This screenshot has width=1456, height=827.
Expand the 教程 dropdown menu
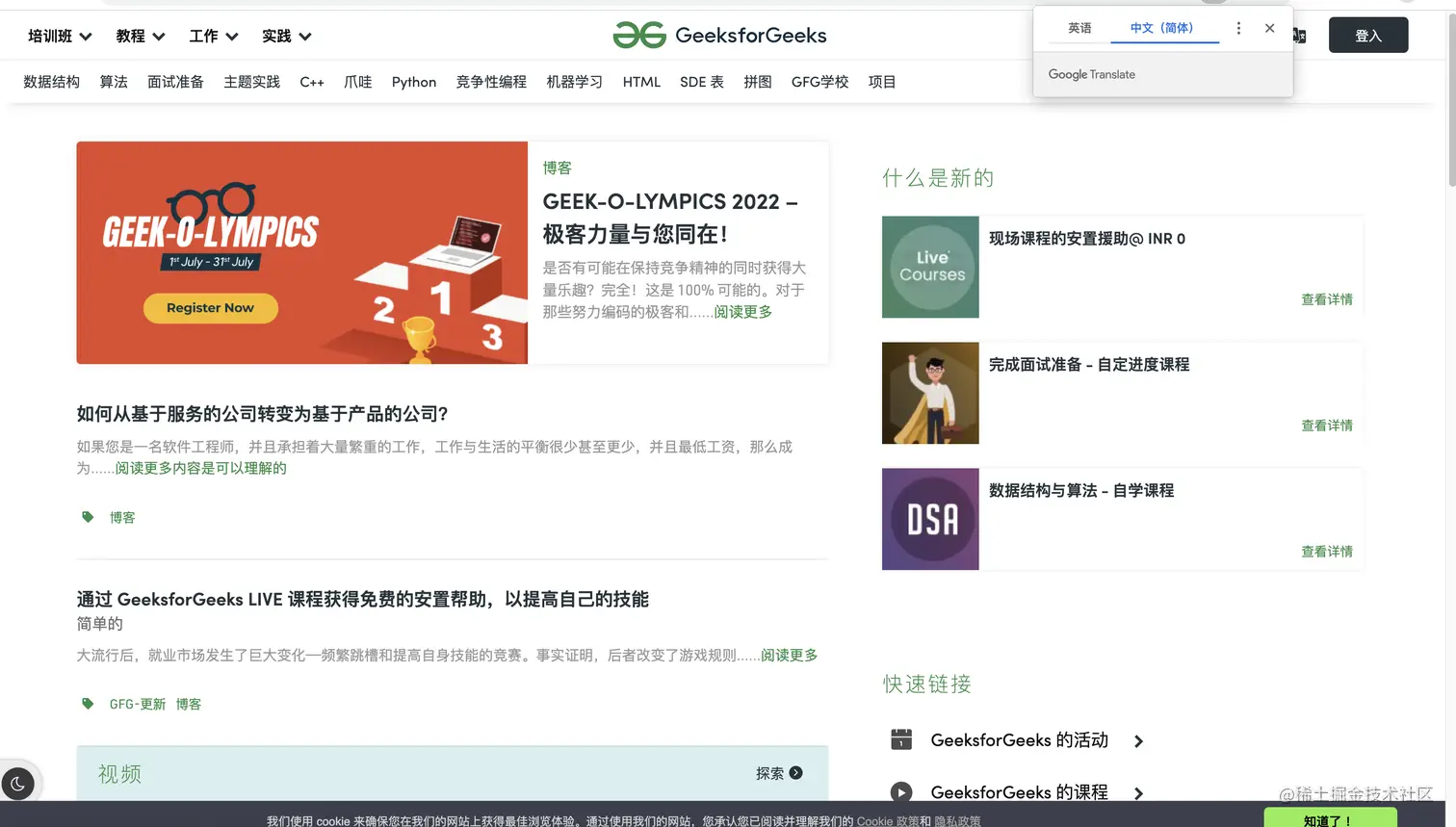click(141, 36)
